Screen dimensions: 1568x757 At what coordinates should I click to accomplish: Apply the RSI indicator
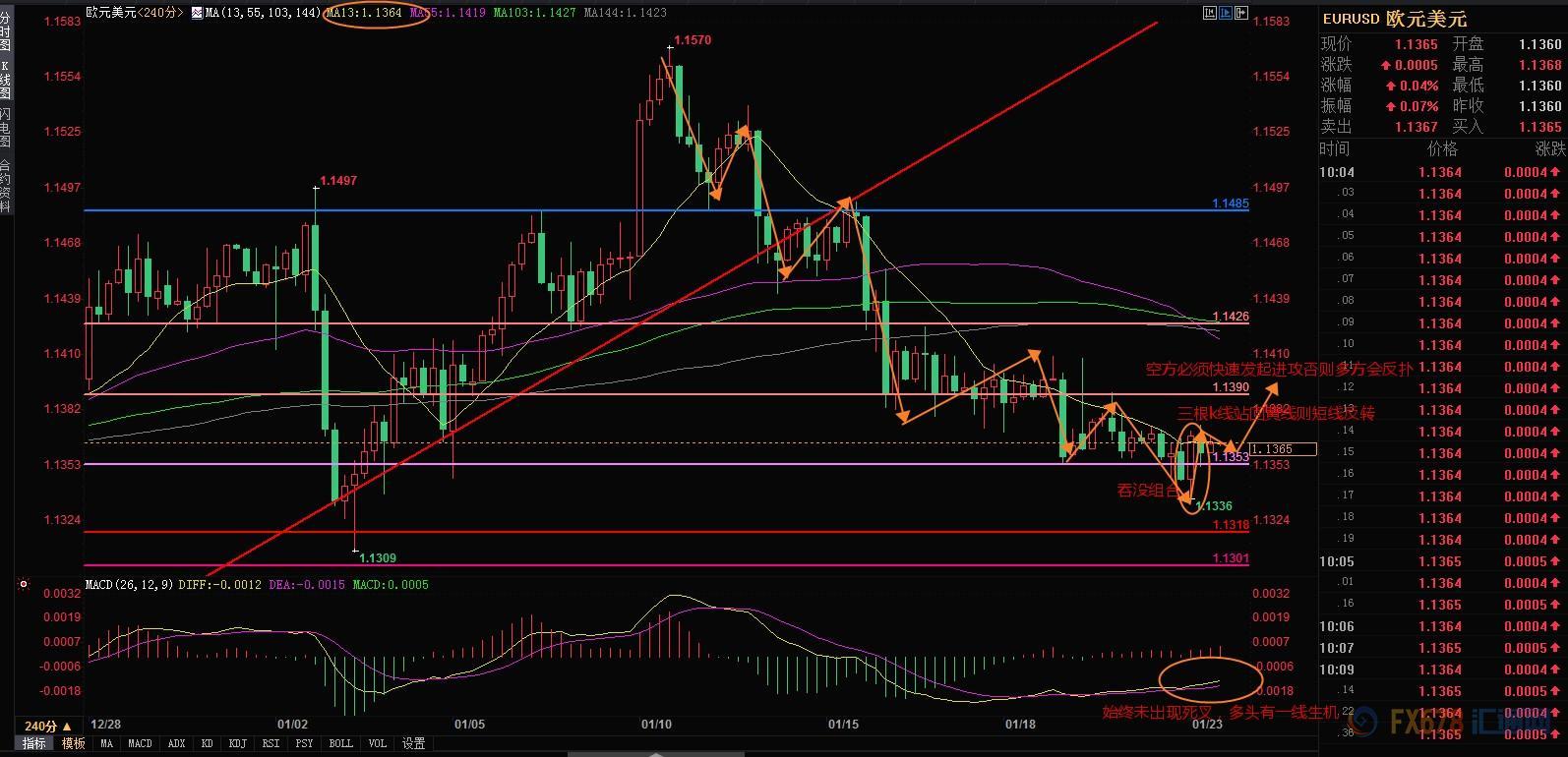point(271,744)
